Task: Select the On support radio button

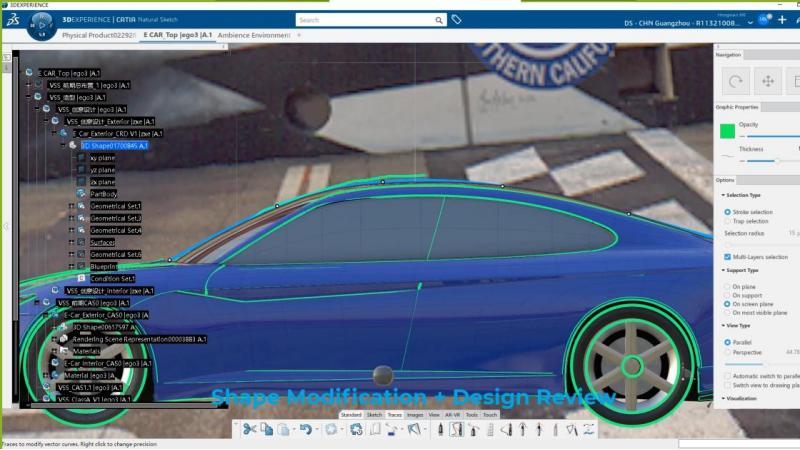Action: (x=727, y=295)
